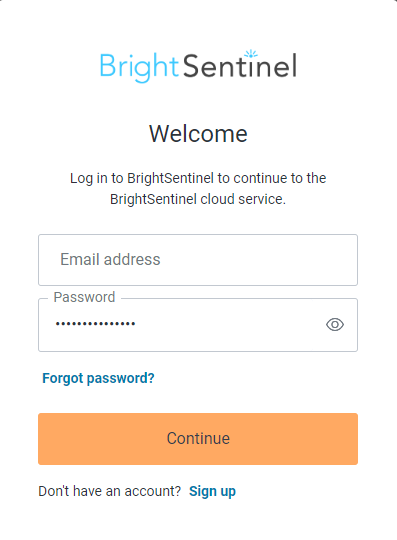Click the empty area left of the eye icon
The image size is (397, 540).
click(231, 324)
